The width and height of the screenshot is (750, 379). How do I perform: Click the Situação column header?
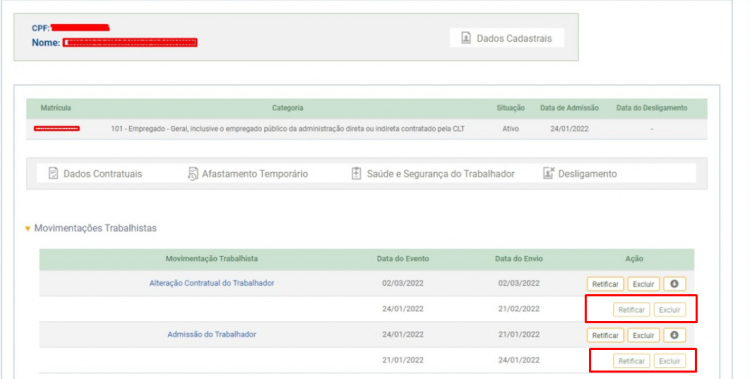click(x=510, y=108)
